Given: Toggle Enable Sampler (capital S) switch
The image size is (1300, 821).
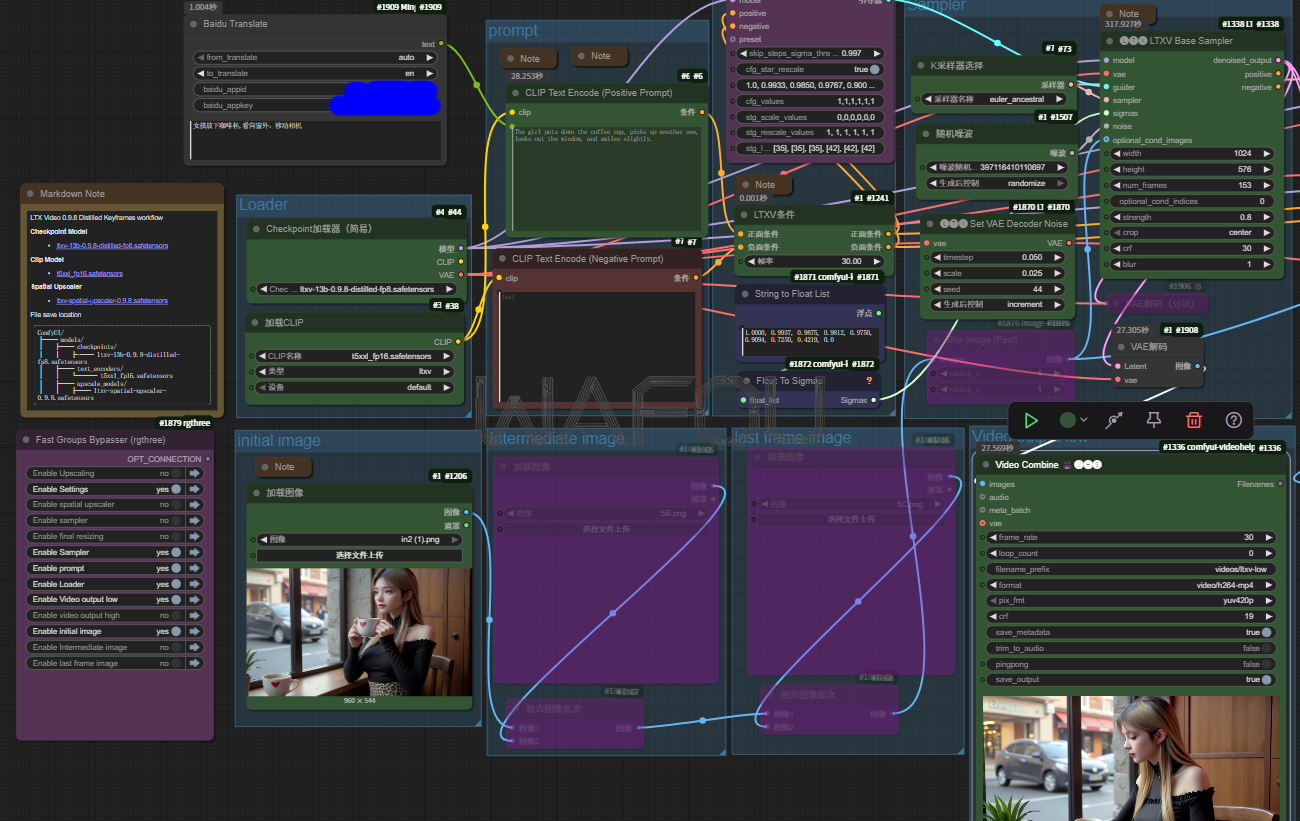Looking at the screenshot, I should tap(176, 552).
